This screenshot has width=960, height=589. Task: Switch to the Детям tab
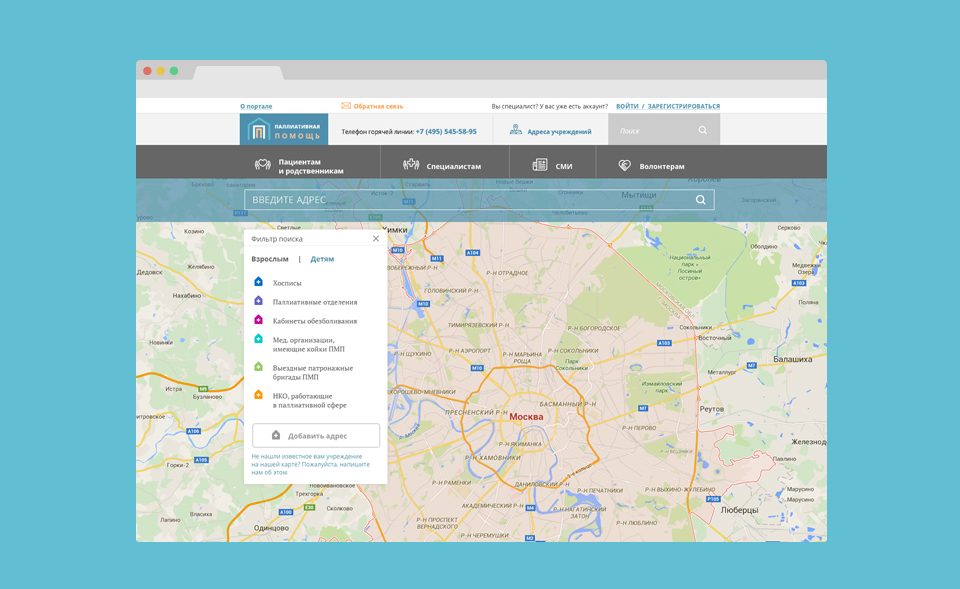pos(322,259)
